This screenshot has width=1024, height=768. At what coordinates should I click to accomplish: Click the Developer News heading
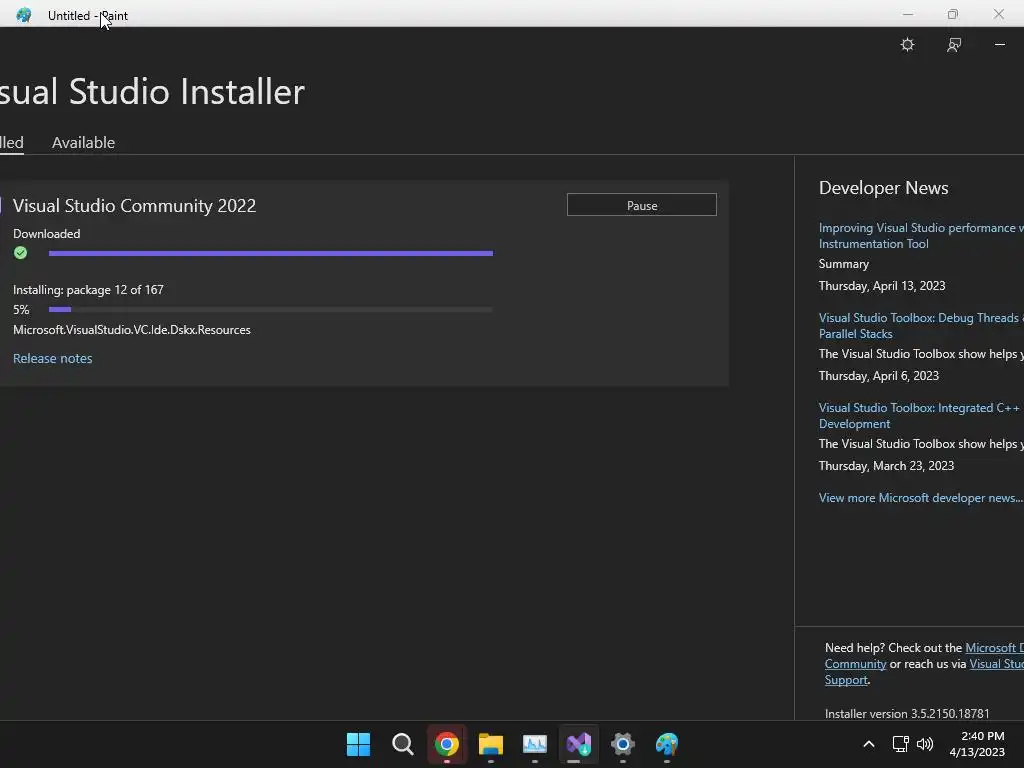[884, 188]
